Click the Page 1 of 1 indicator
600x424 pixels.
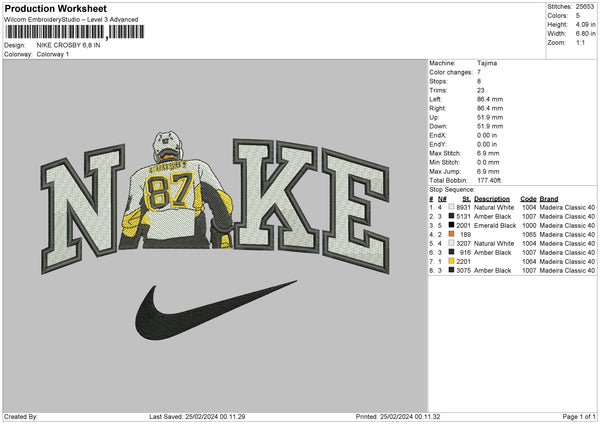click(579, 417)
